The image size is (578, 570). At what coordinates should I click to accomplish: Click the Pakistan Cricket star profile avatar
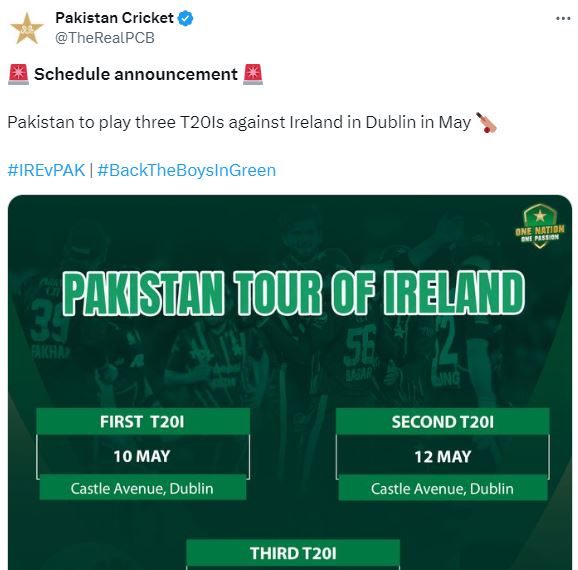click(x=27, y=28)
